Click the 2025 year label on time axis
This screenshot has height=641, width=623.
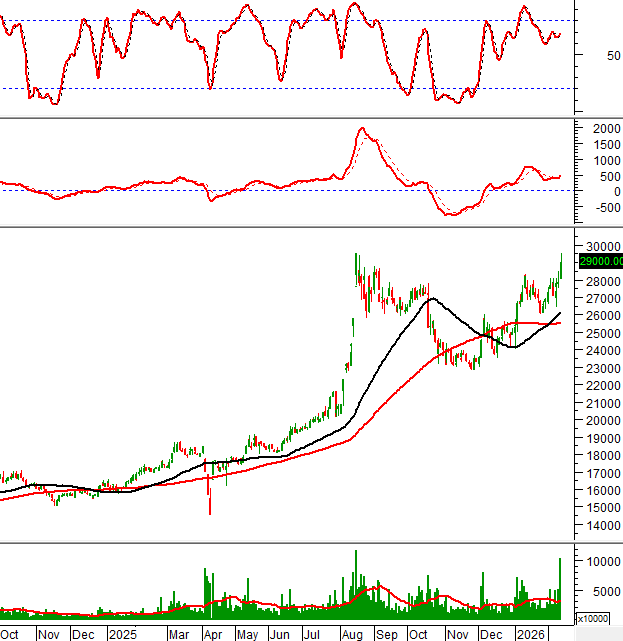[x=122, y=634]
